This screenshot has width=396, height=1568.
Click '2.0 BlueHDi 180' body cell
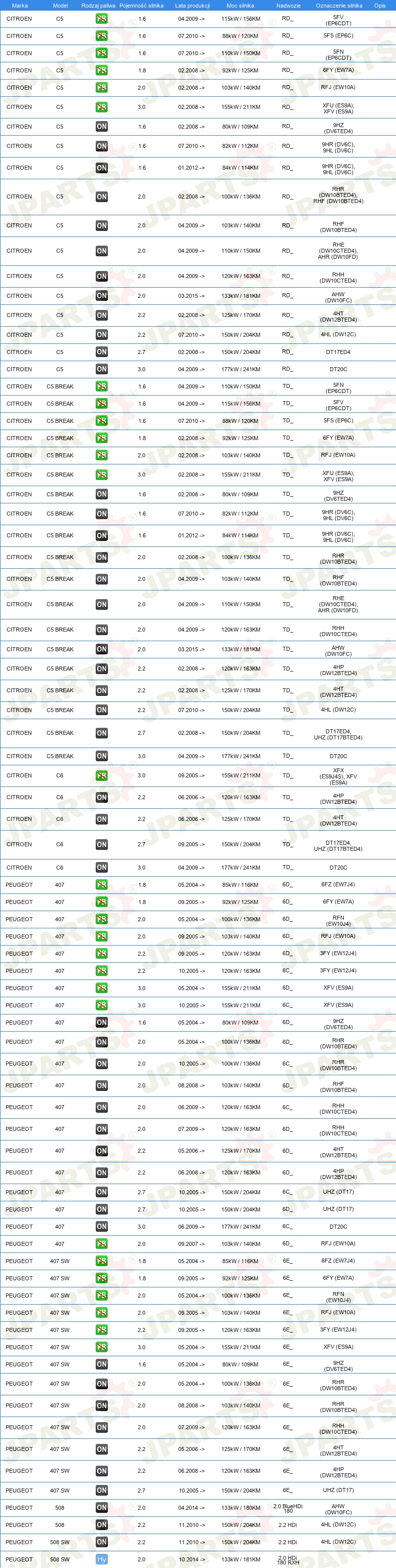[x=288, y=1508]
